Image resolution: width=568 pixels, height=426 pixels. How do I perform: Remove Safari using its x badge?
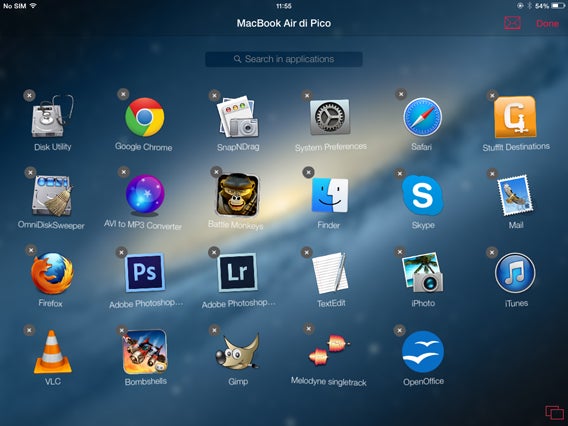click(401, 94)
